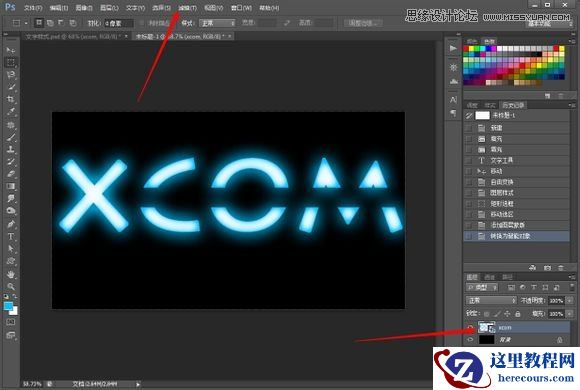Select the History Brush tool

[x=11, y=162]
